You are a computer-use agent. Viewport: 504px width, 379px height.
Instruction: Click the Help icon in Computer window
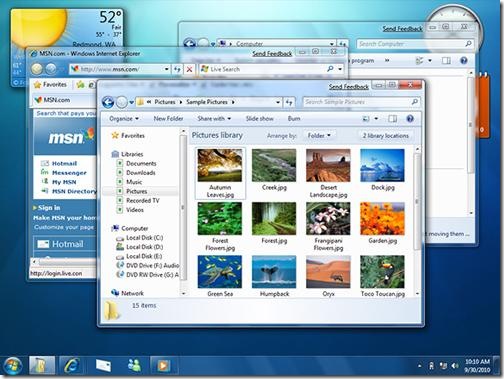coord(463,60)
